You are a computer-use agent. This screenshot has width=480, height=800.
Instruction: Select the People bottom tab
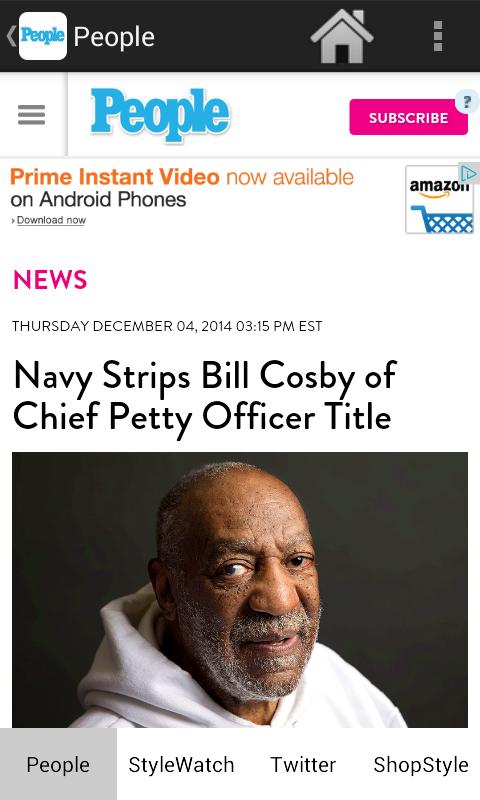point(58,764)
